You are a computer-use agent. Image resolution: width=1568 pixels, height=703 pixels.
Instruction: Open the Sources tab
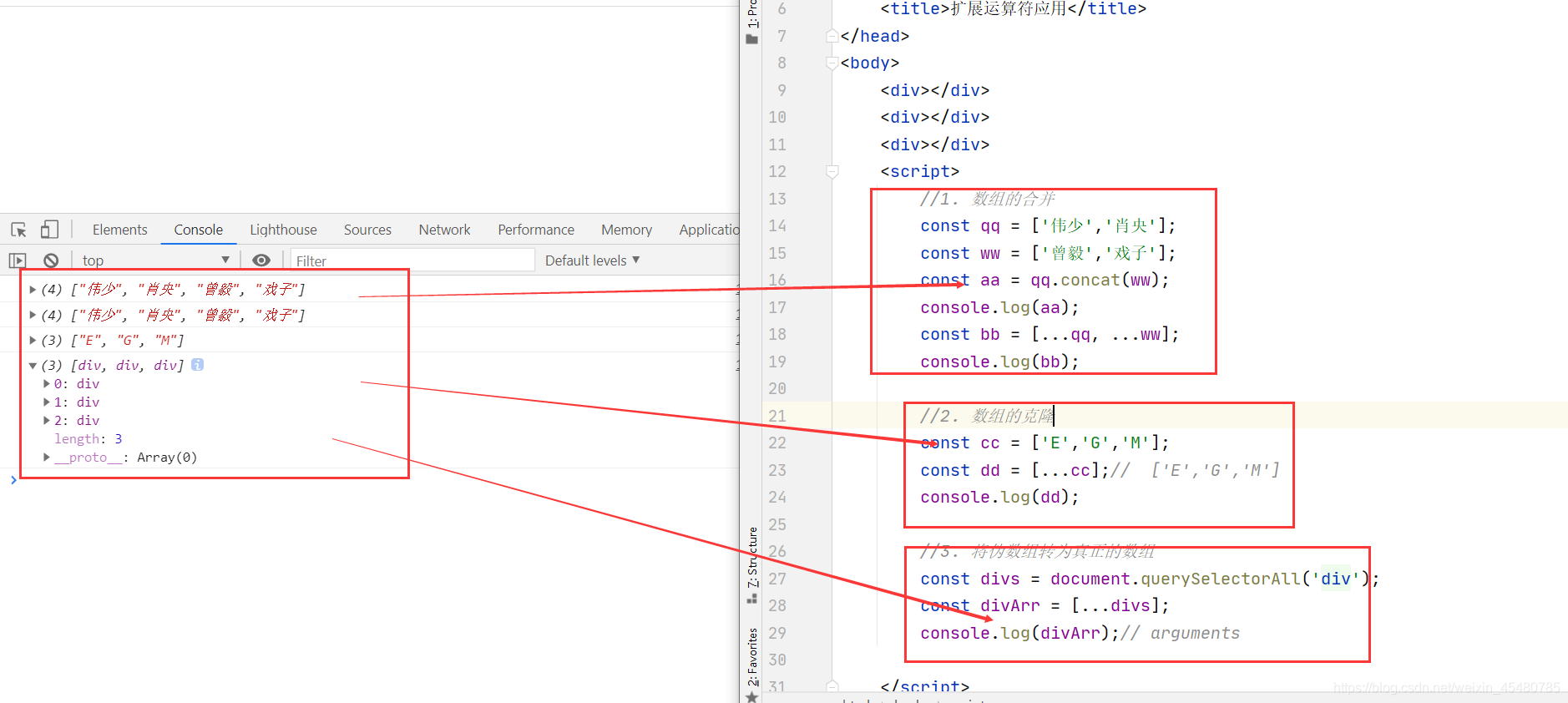click(x=367, y=230)
